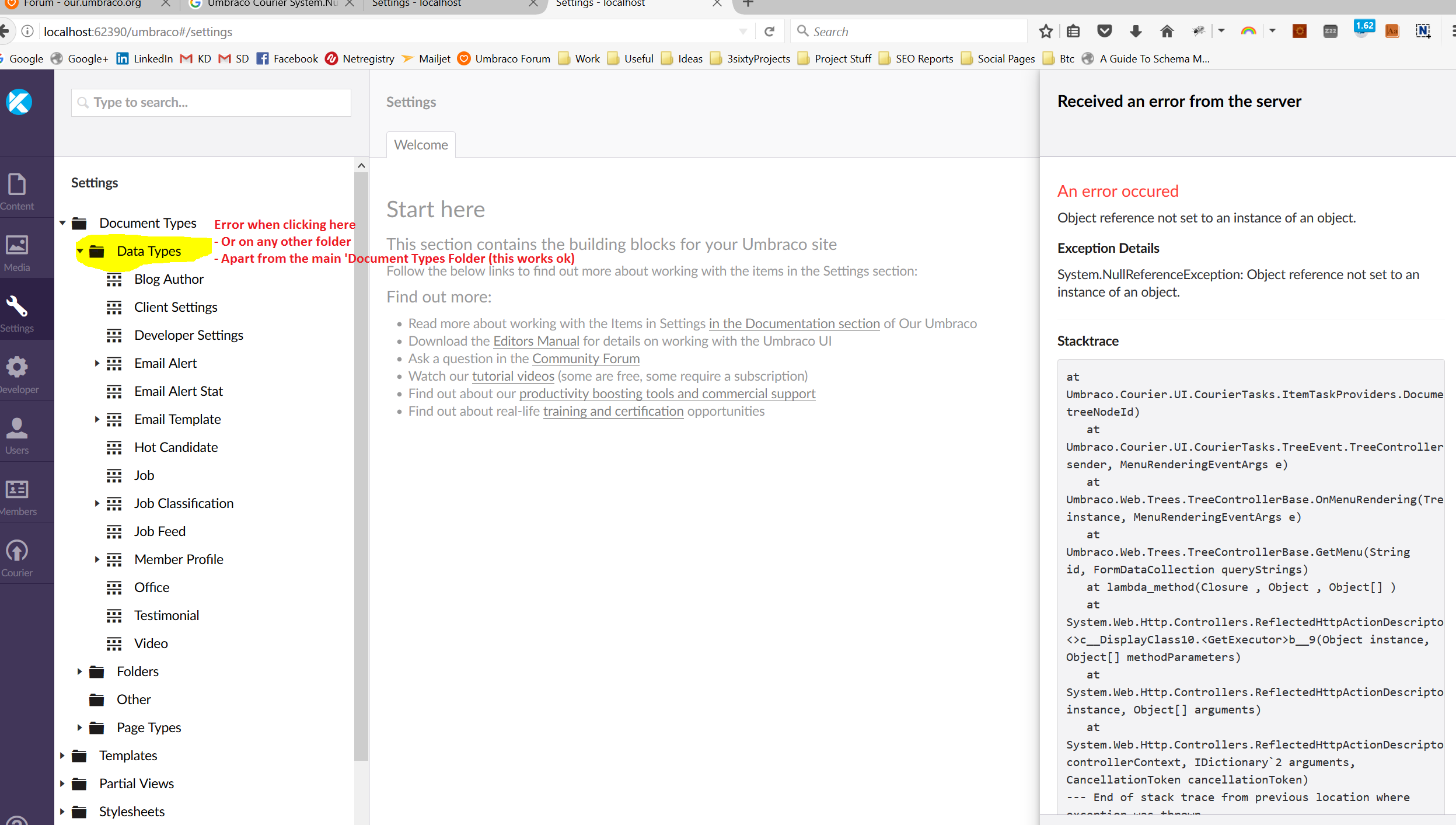Open training and certification link
Screen dimensions: 1456x825
613,411
